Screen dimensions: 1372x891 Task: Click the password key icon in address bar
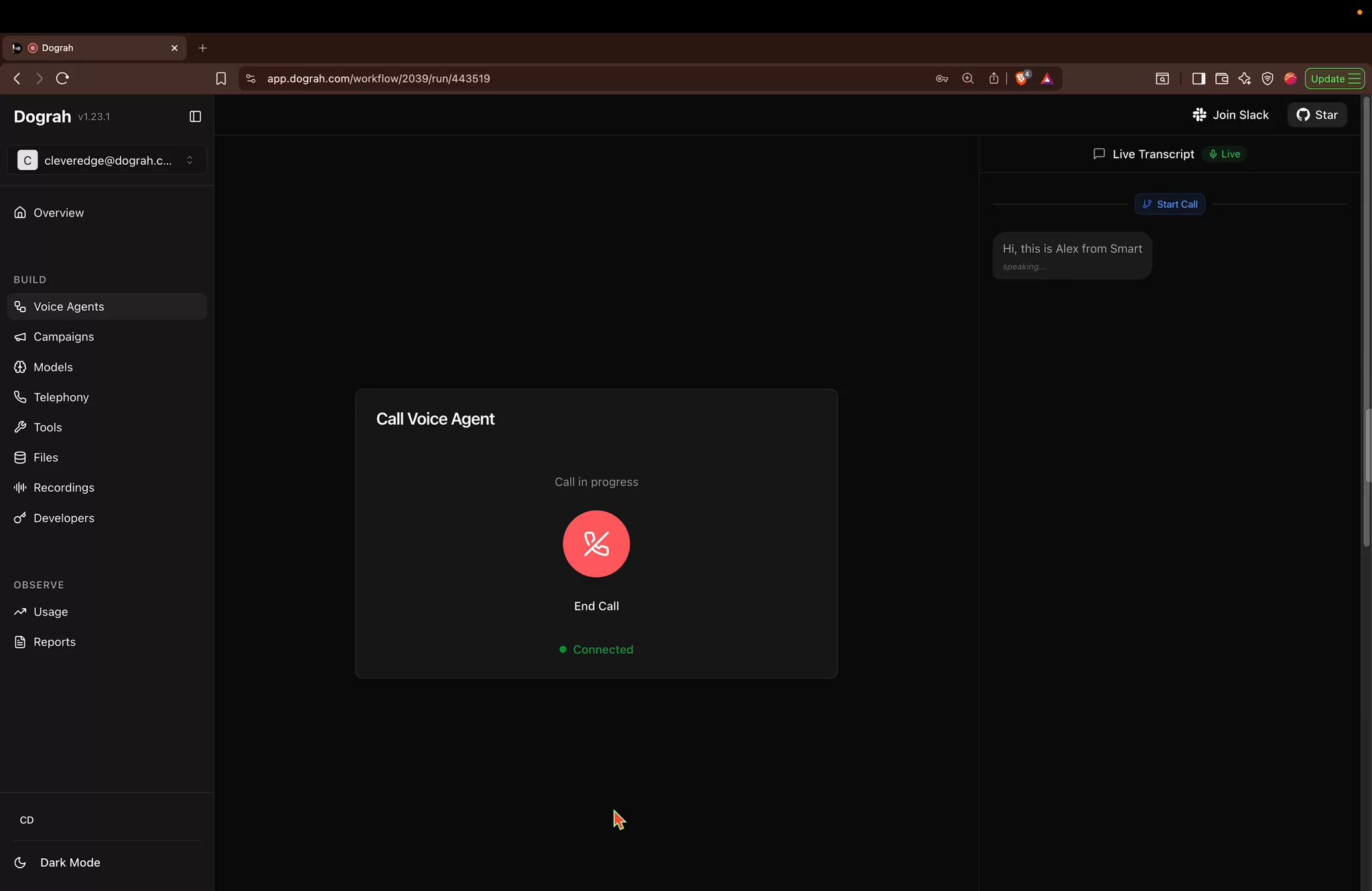[x=942, y=78]
